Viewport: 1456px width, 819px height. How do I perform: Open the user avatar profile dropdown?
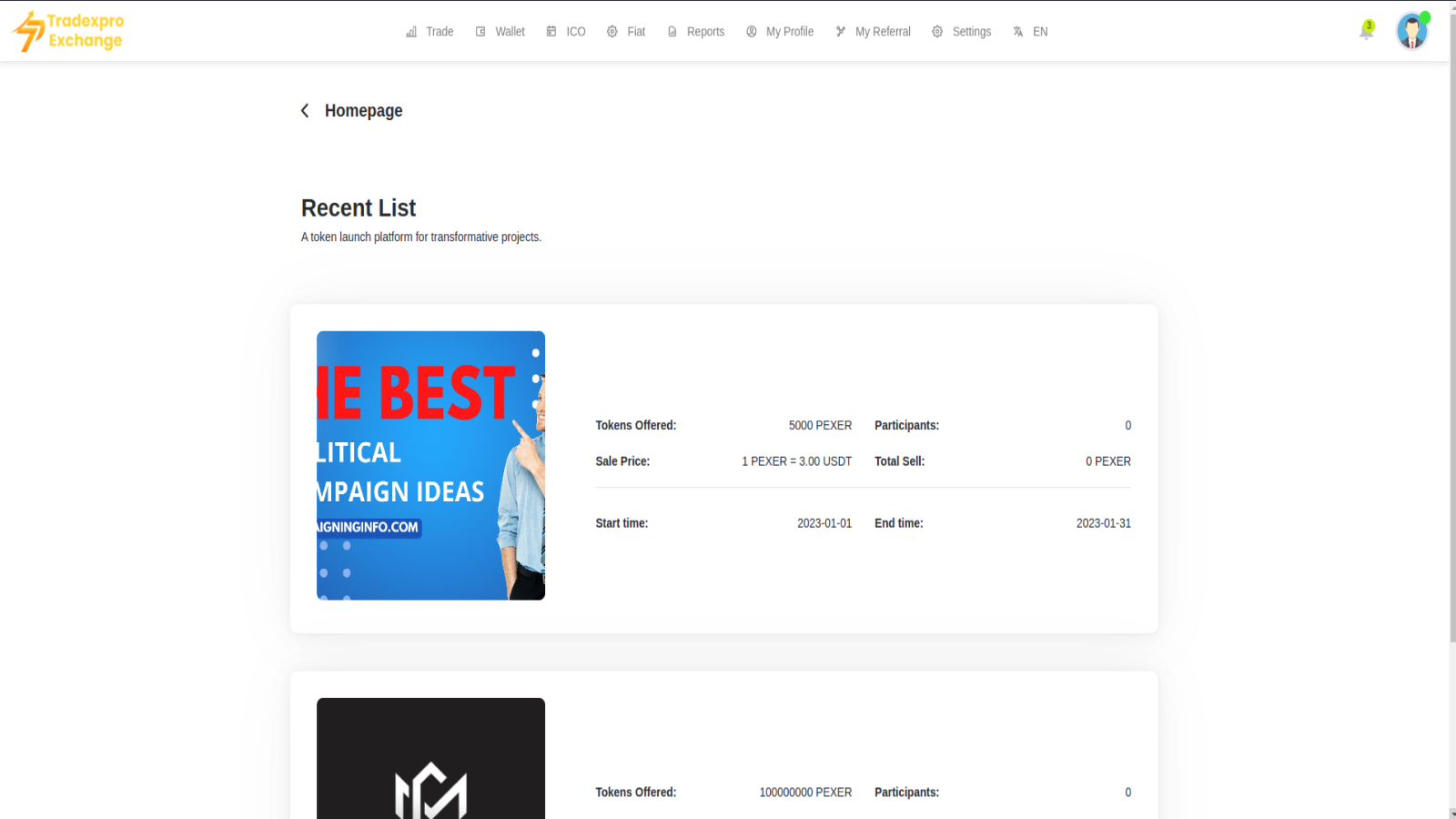(x=1410, y=30)
